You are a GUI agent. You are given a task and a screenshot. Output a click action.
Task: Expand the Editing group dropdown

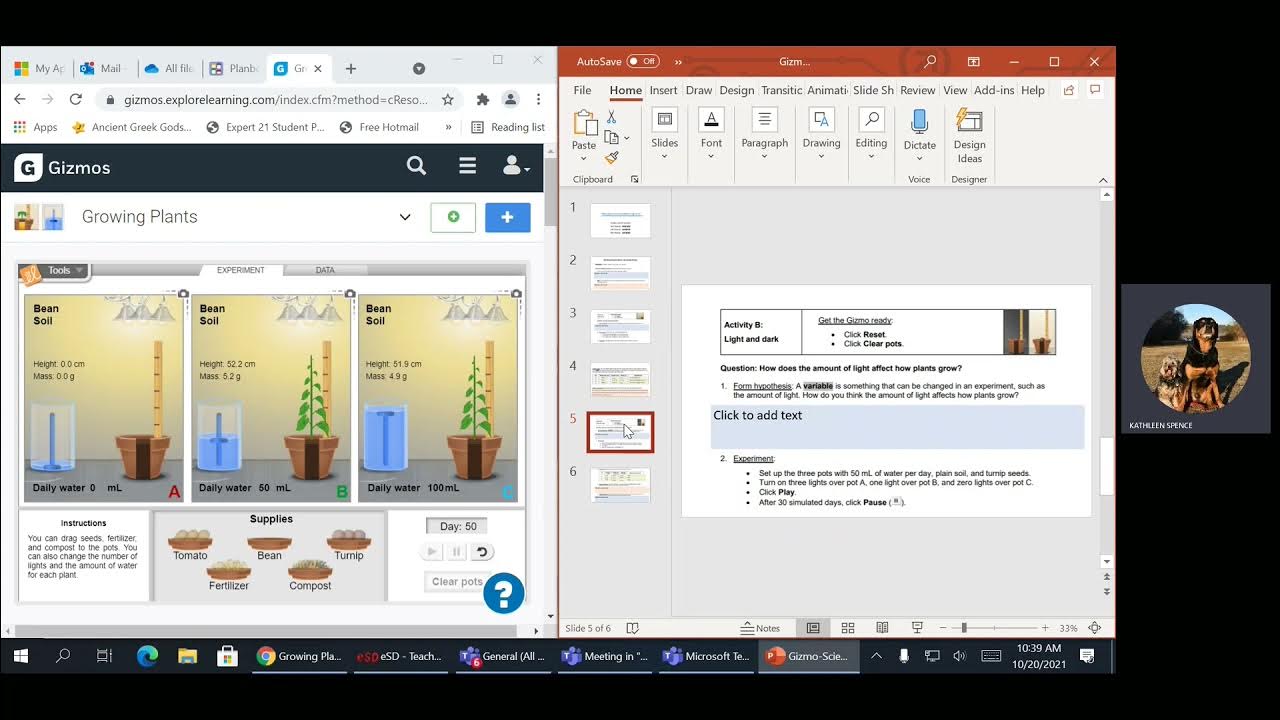pyautogui.click(x=871, y=156)
